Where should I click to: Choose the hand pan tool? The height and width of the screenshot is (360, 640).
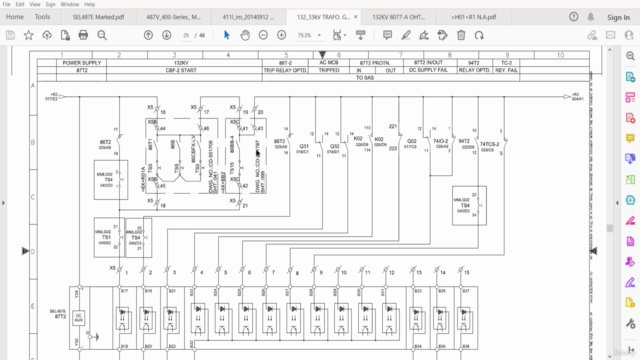[x=245, y=35]
